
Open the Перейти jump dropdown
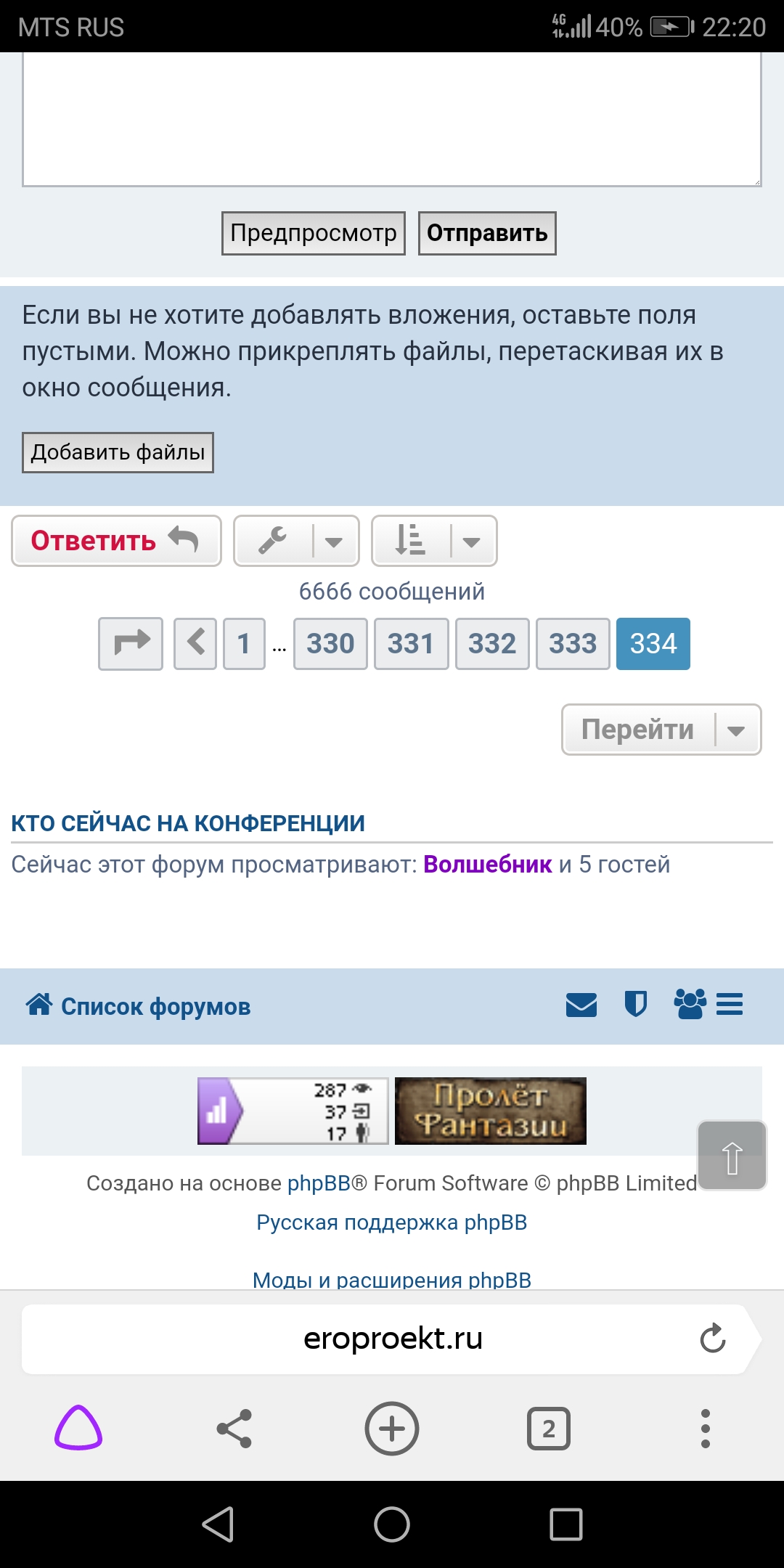[661, 730]
